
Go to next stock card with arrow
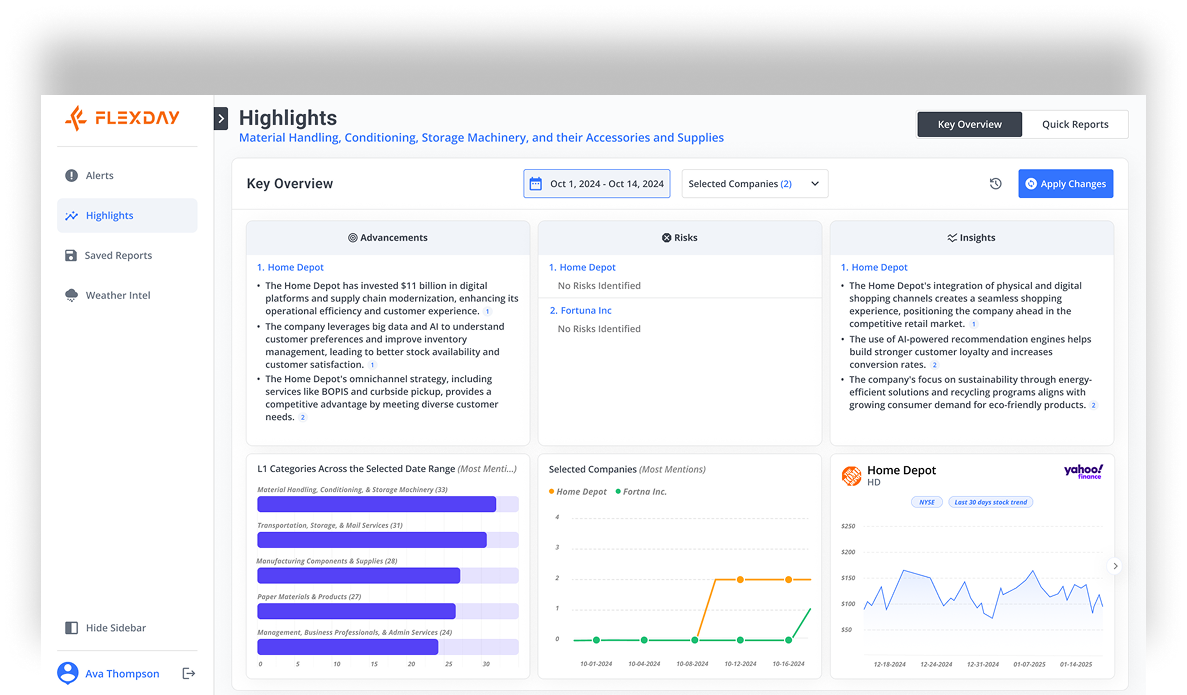[1115, 566]
